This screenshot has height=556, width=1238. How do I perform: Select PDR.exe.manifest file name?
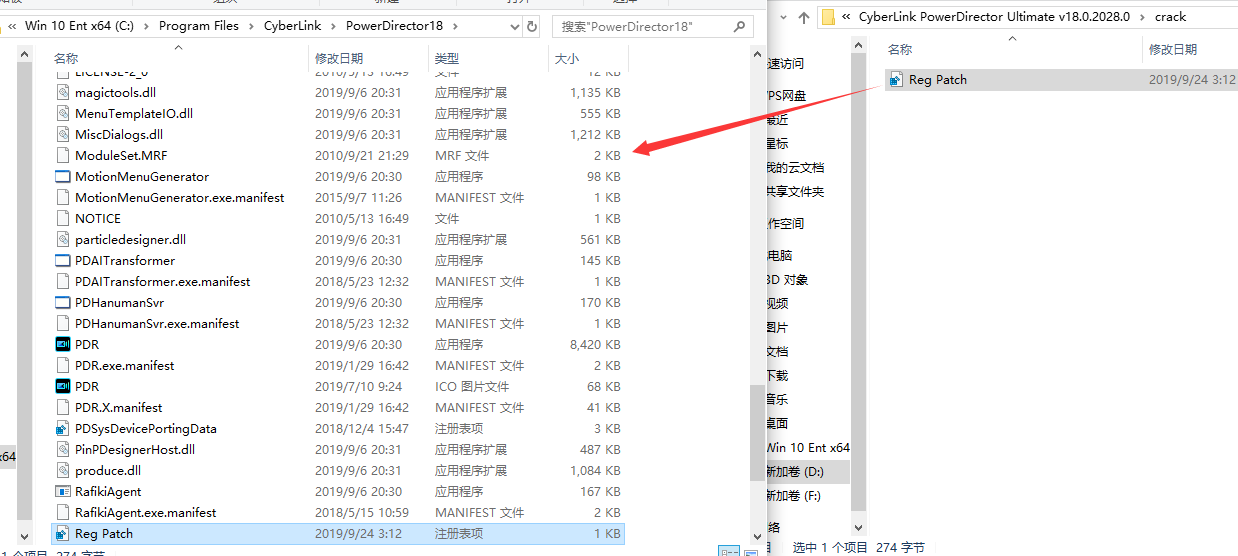click(x=125, y=365)
